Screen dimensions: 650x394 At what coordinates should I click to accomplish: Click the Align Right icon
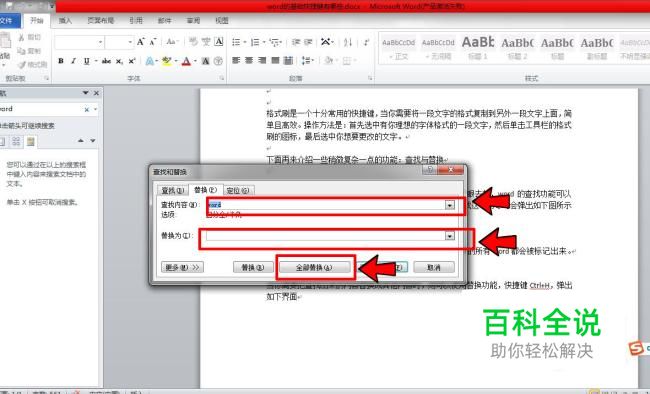pos(262,61)
